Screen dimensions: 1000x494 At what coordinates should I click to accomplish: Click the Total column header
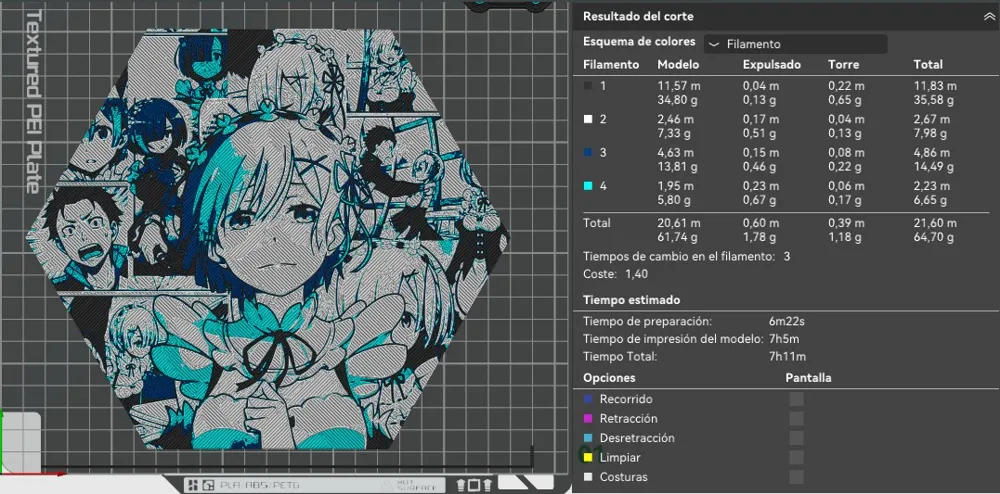[928, 64]
